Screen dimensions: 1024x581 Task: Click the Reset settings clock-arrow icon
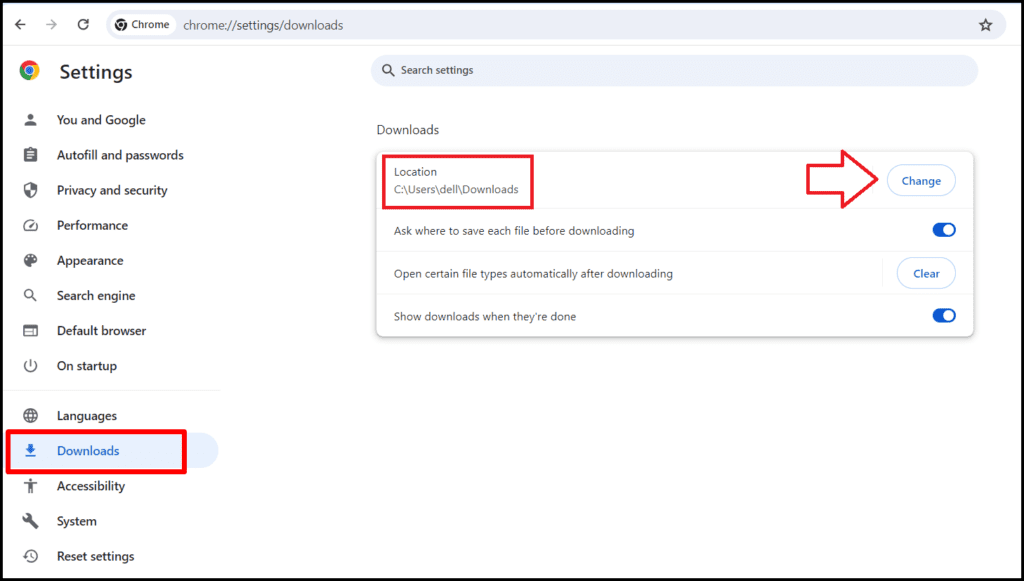(x=31, y=556)
